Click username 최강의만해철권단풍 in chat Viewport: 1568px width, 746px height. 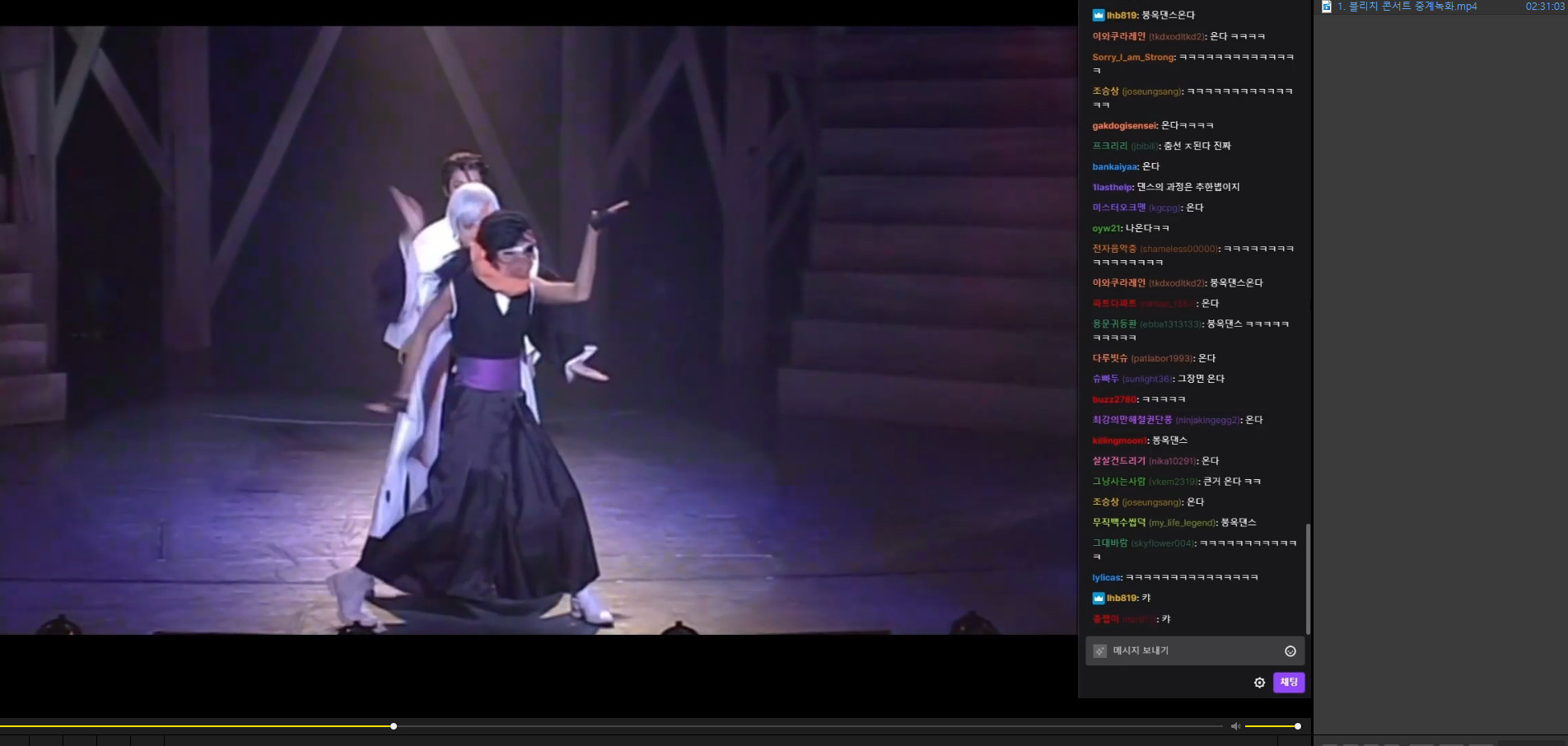(x=1132, y=420)
